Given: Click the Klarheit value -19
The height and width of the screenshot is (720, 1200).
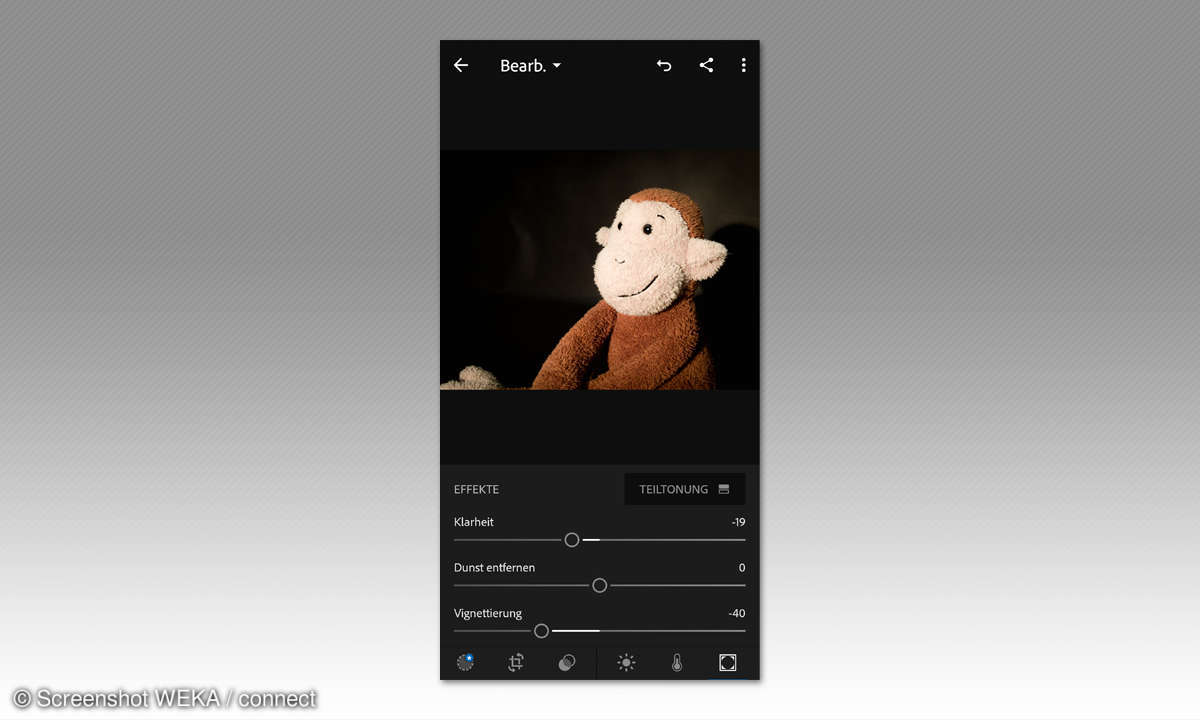Looking at the screenshot, I should pyautogui.click(x=738, y=522).
